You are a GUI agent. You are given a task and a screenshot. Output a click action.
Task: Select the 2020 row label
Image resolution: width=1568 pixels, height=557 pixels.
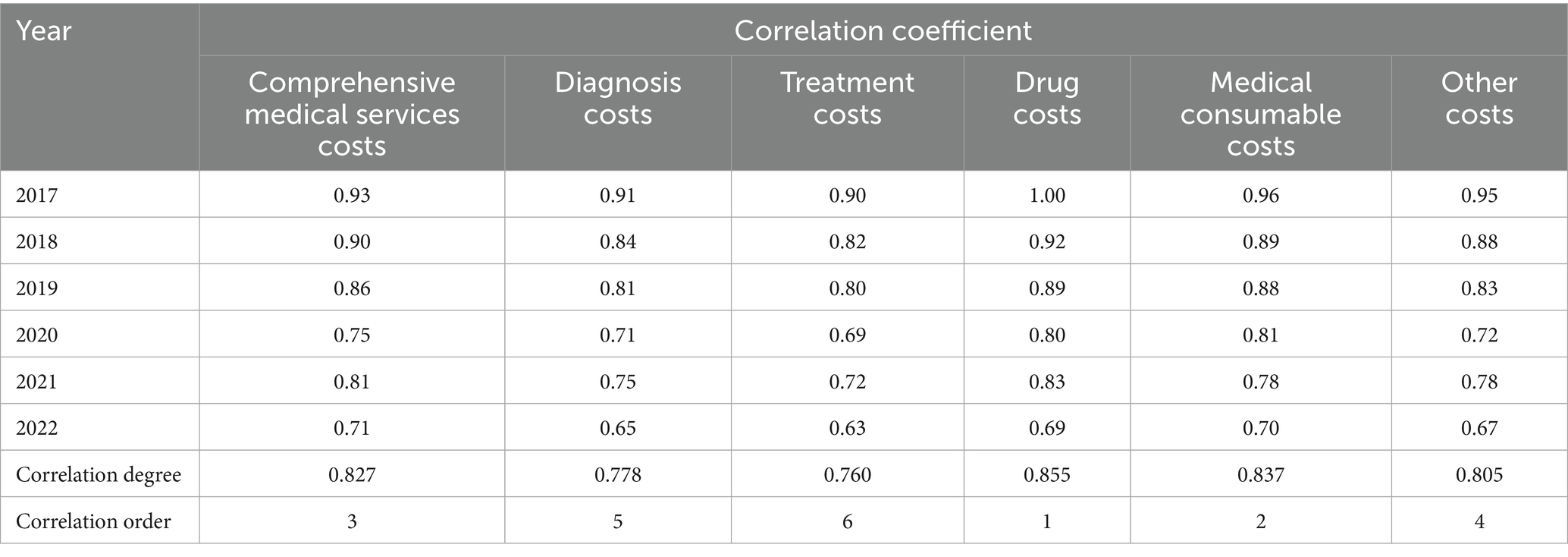[37, 335]
